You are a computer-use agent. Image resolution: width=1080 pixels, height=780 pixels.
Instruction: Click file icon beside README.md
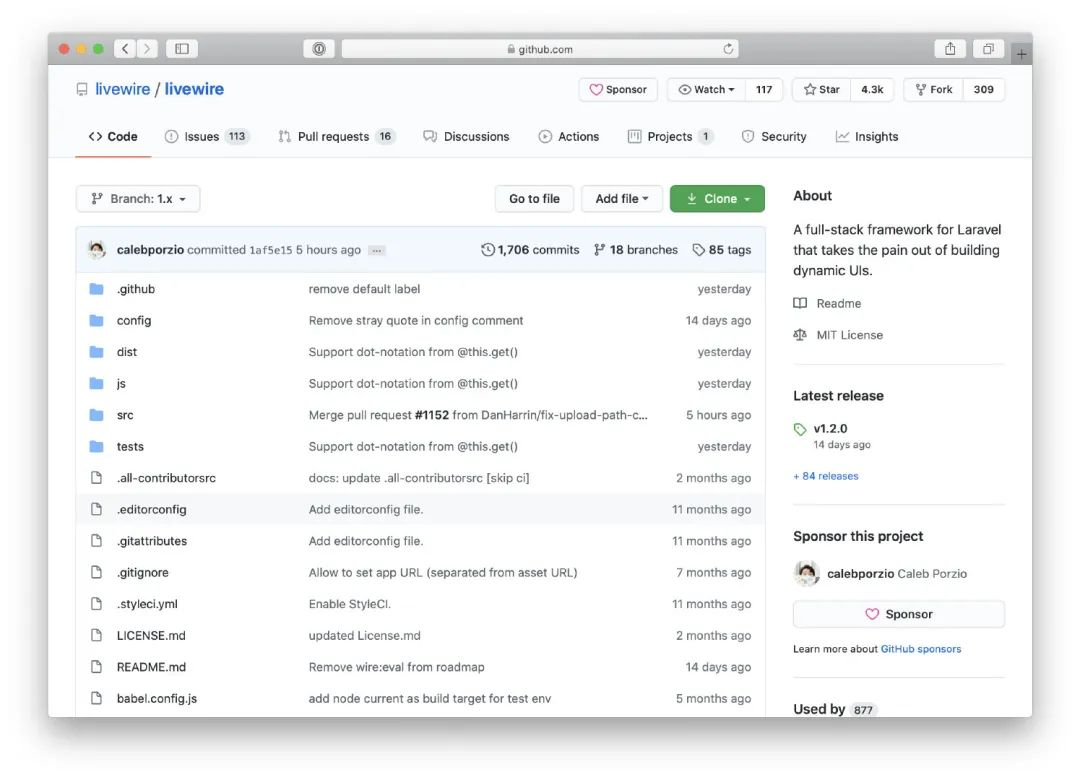tap(96, 666)
